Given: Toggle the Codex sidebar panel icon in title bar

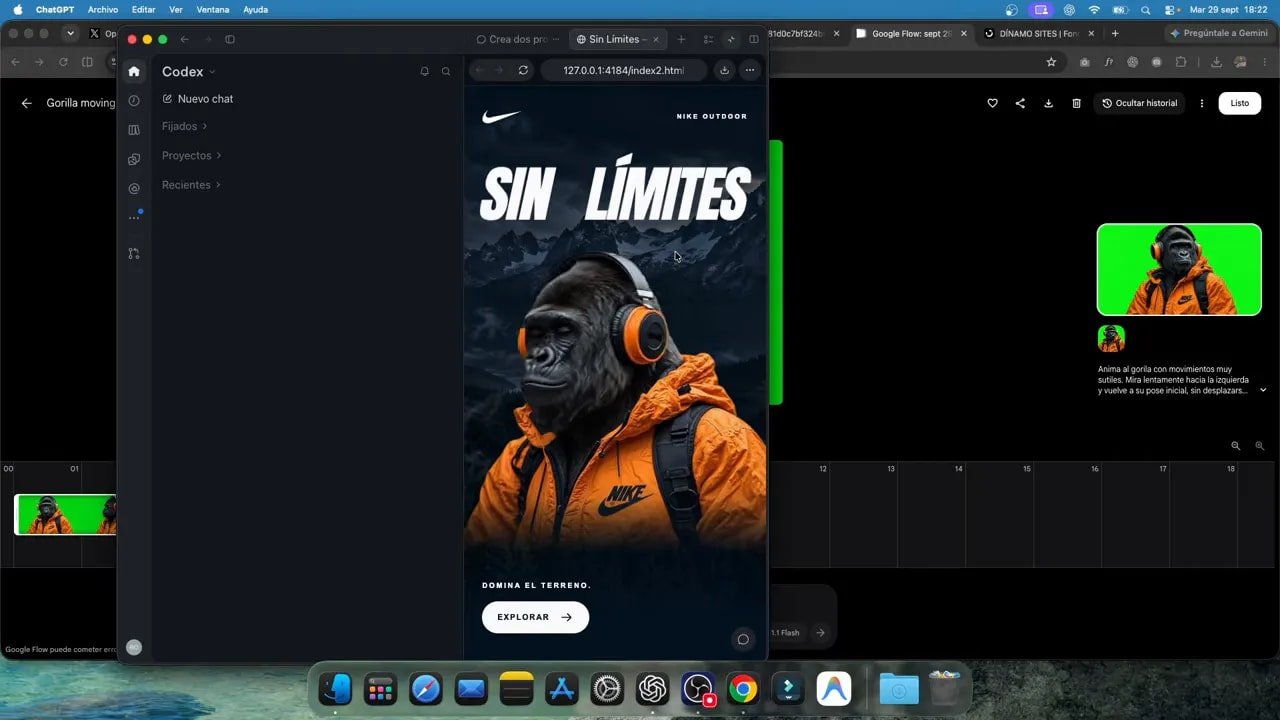Looking at the screenshot, I should pyautogui.click(x=230, y=40).
